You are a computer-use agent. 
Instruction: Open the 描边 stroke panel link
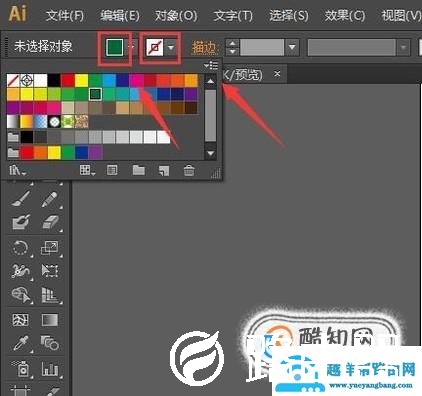tap(204, 48)
